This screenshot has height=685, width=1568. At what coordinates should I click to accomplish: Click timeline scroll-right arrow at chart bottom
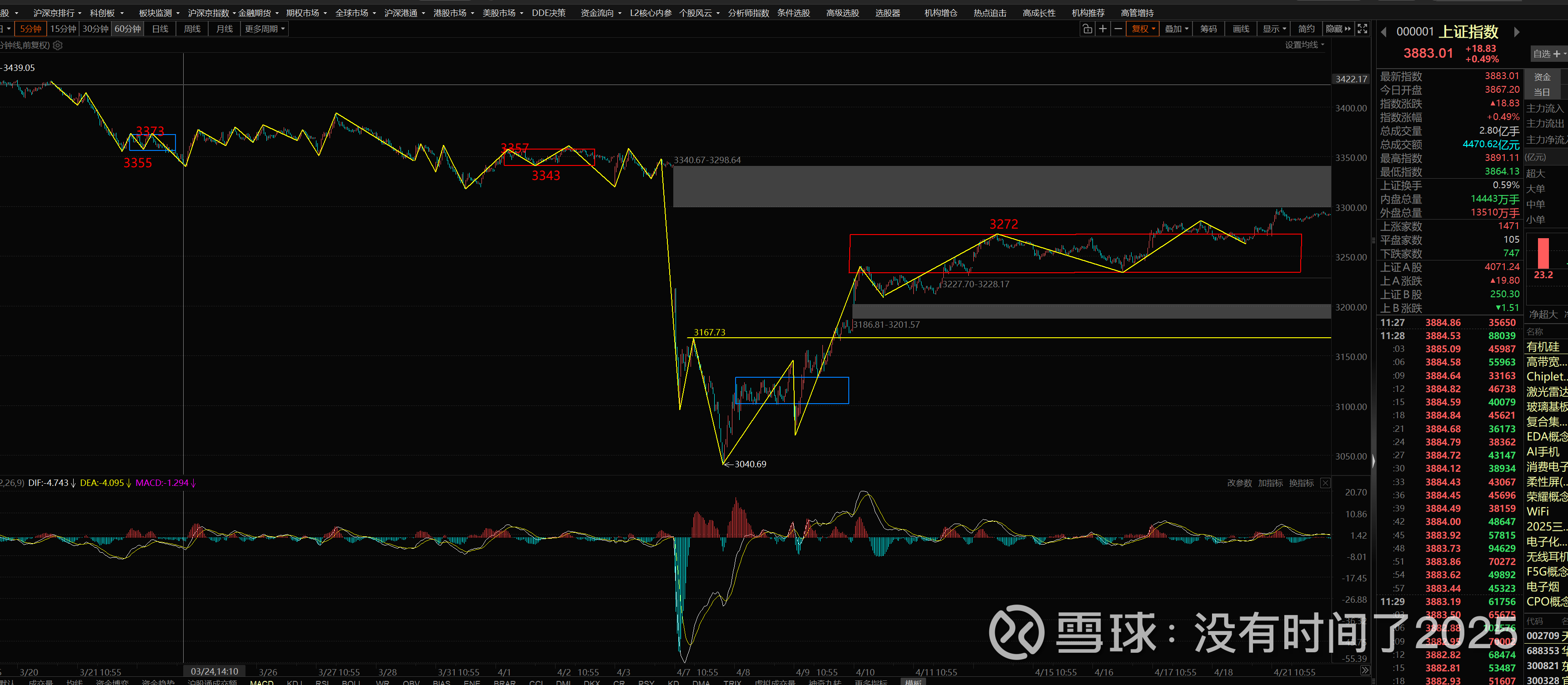[x=1365, y=670]
